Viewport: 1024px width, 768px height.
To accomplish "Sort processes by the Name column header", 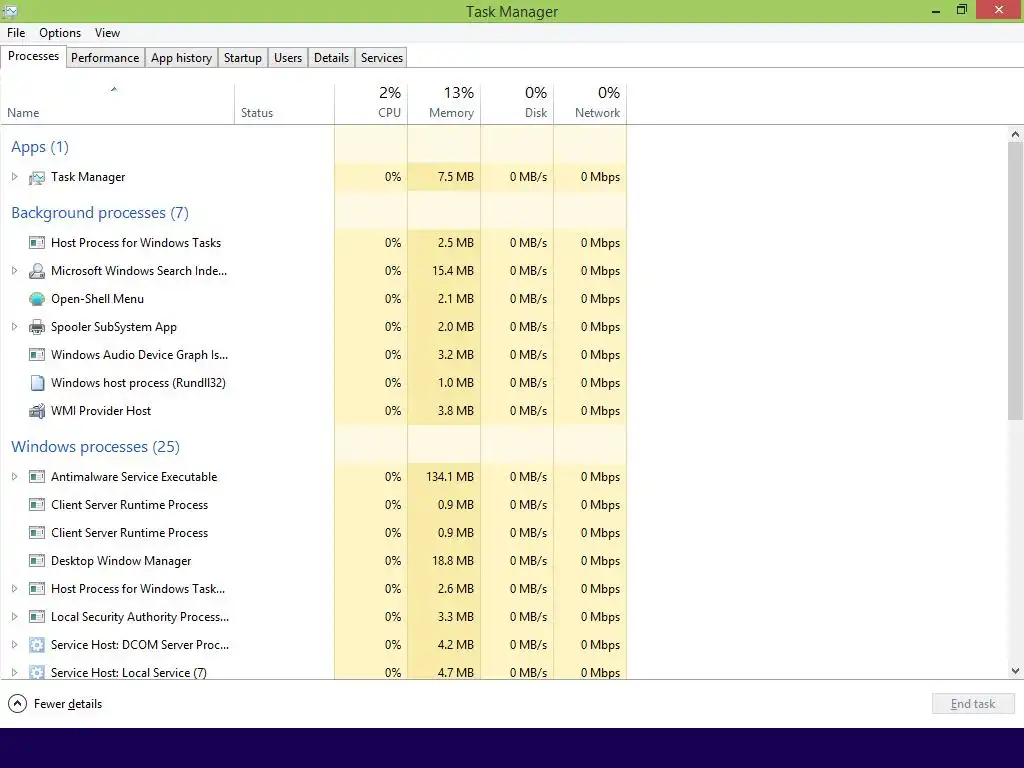I will (118, 104).
